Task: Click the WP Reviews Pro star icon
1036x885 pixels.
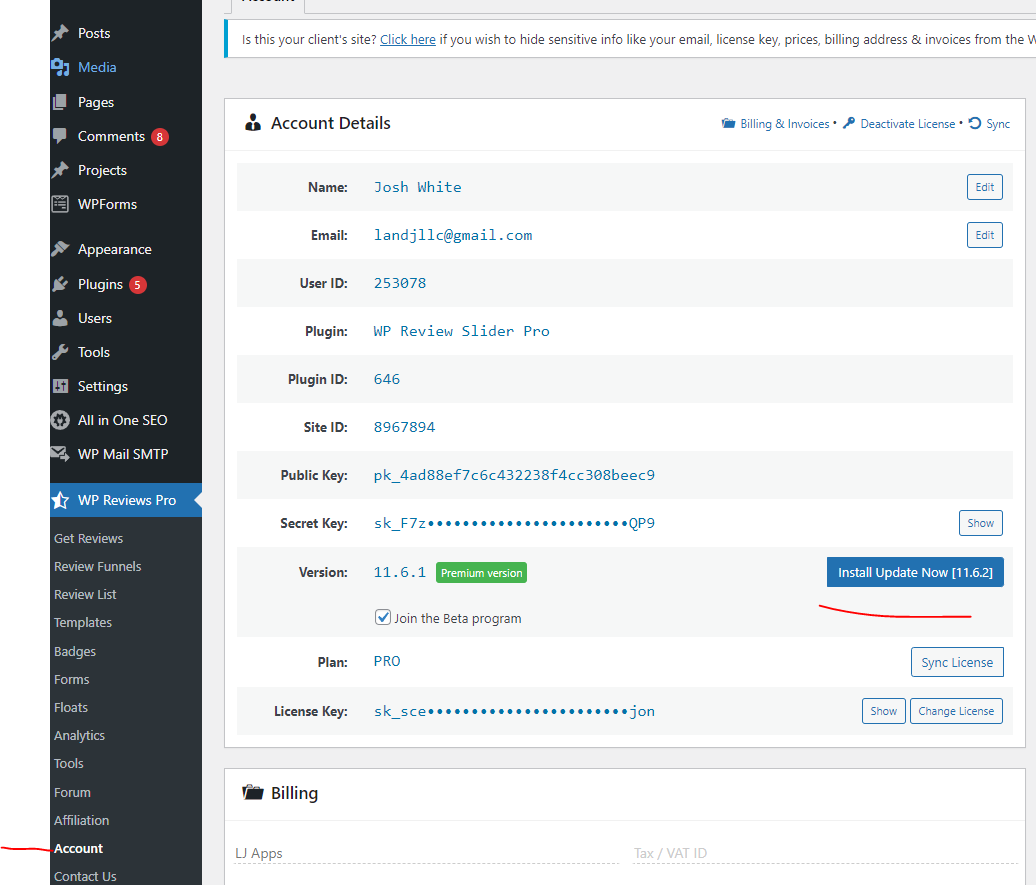Action: 60,500
